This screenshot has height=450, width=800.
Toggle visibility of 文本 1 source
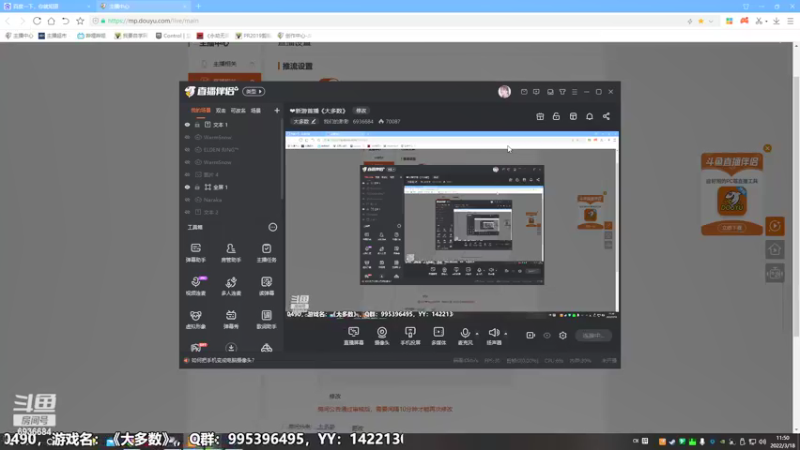pyautogui.click(x=187, y=124)
